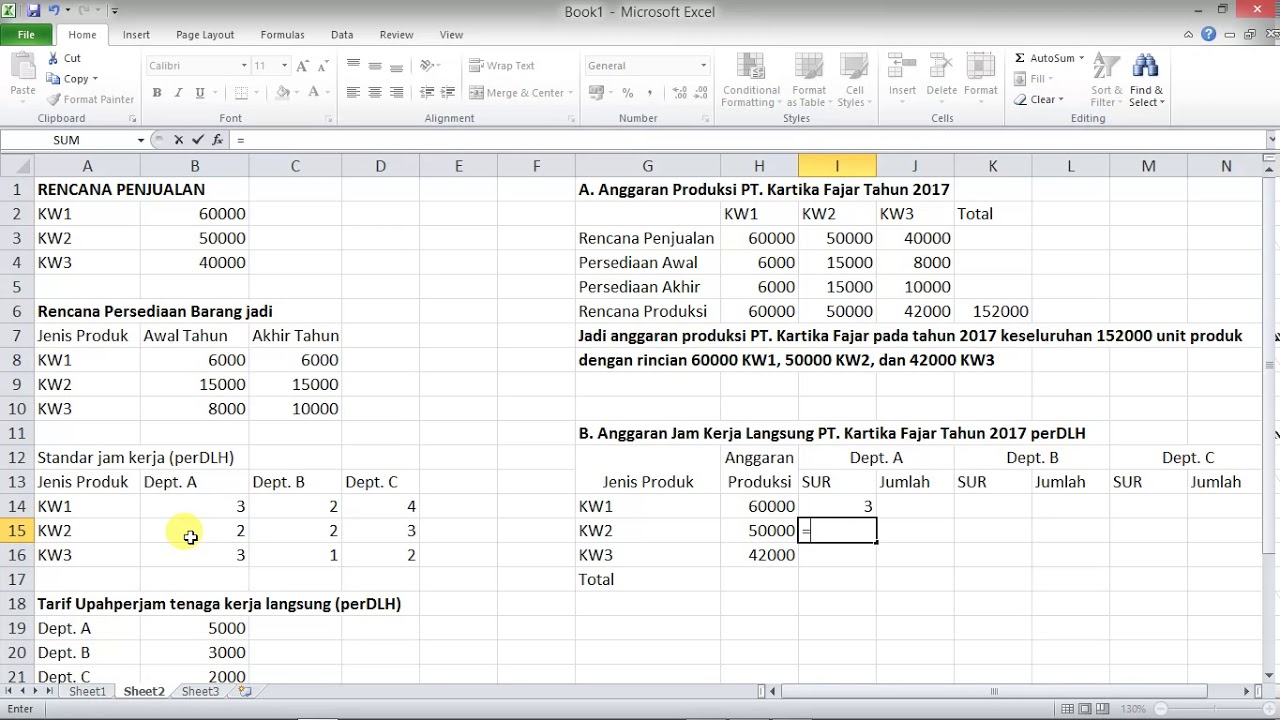This screenshot has height=720, width=1280.
Task: Click the Insert Function fx button
Action: [217, 140]
